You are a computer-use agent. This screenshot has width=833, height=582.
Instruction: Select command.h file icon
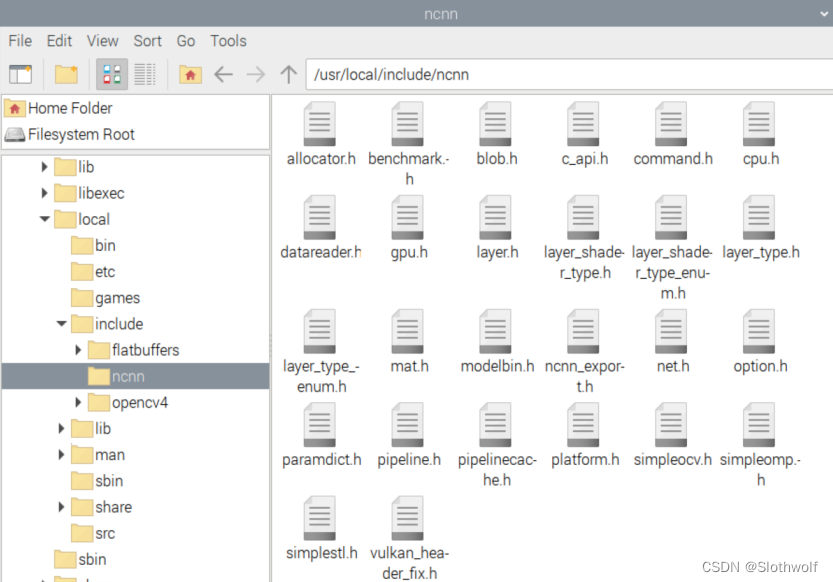point(671,124)
